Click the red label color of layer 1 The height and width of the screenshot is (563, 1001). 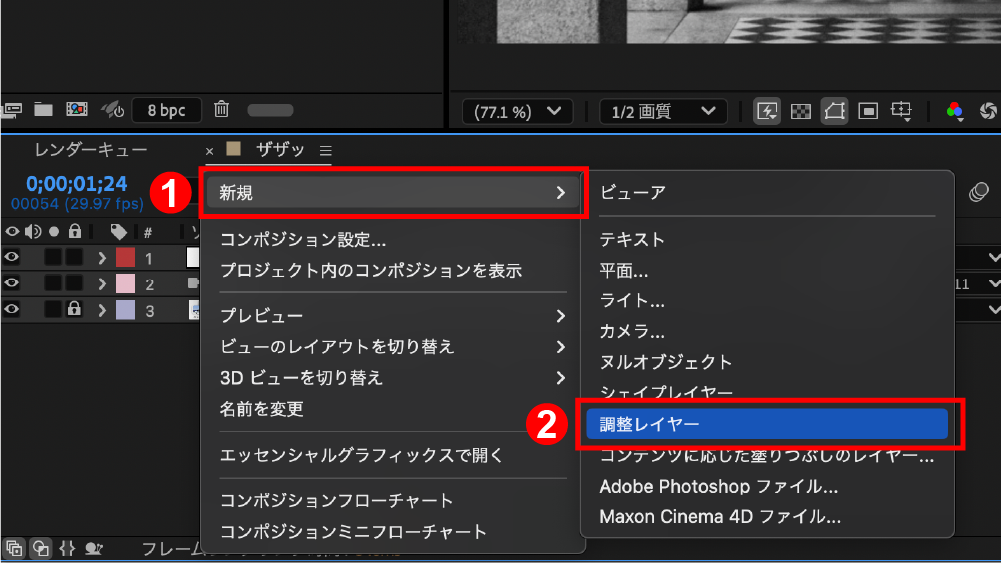coord(125,257)
